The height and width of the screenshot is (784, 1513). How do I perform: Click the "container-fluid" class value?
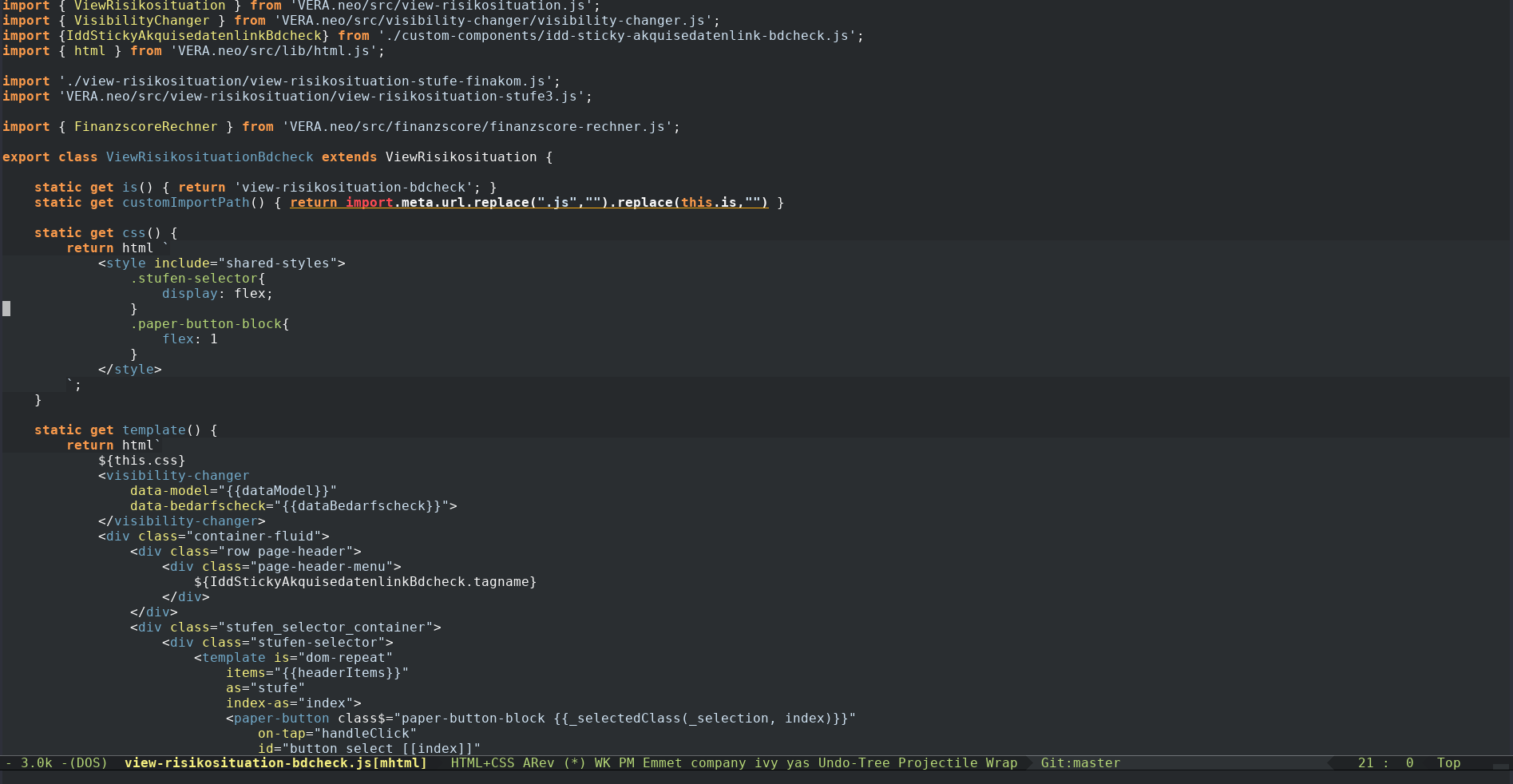click(x=253, y=537)
